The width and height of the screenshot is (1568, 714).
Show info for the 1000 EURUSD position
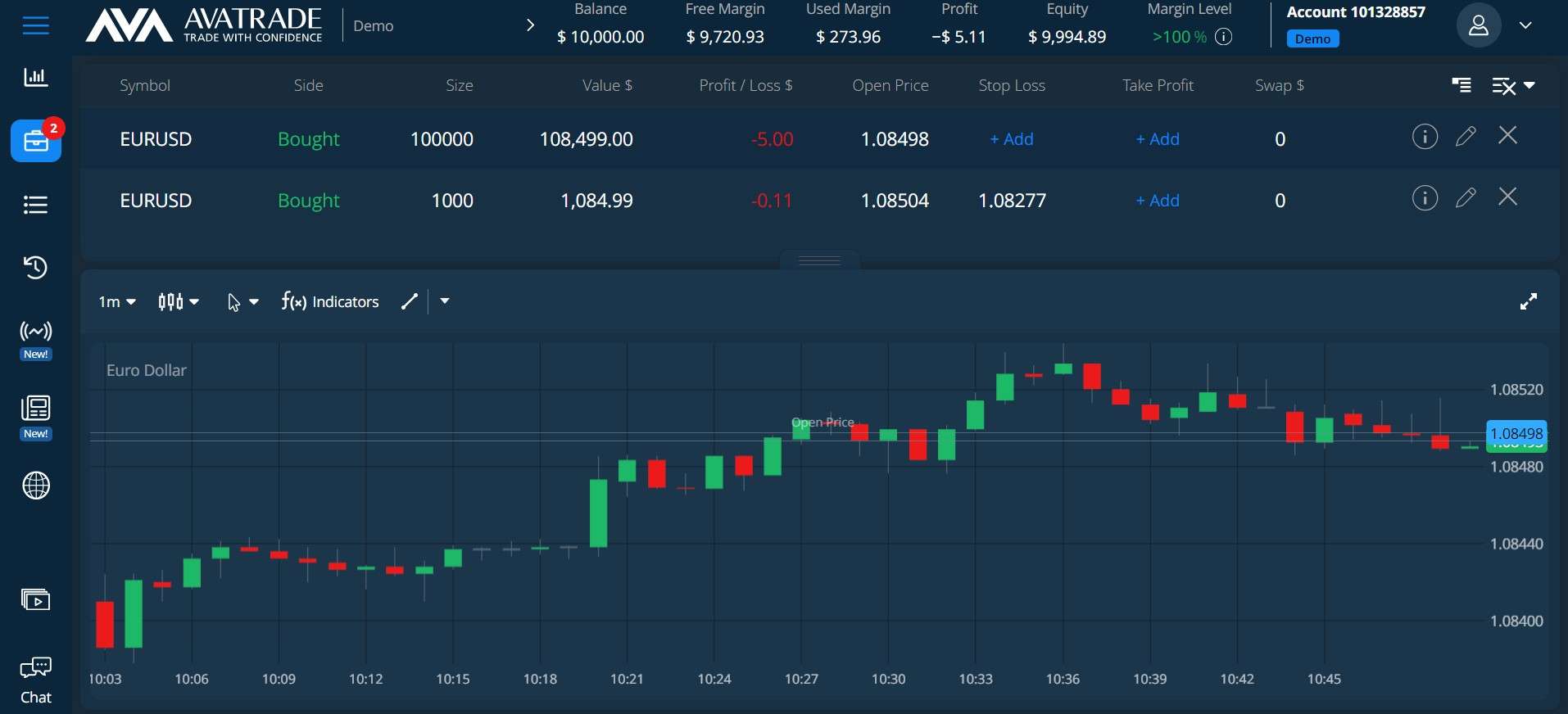1425,198
